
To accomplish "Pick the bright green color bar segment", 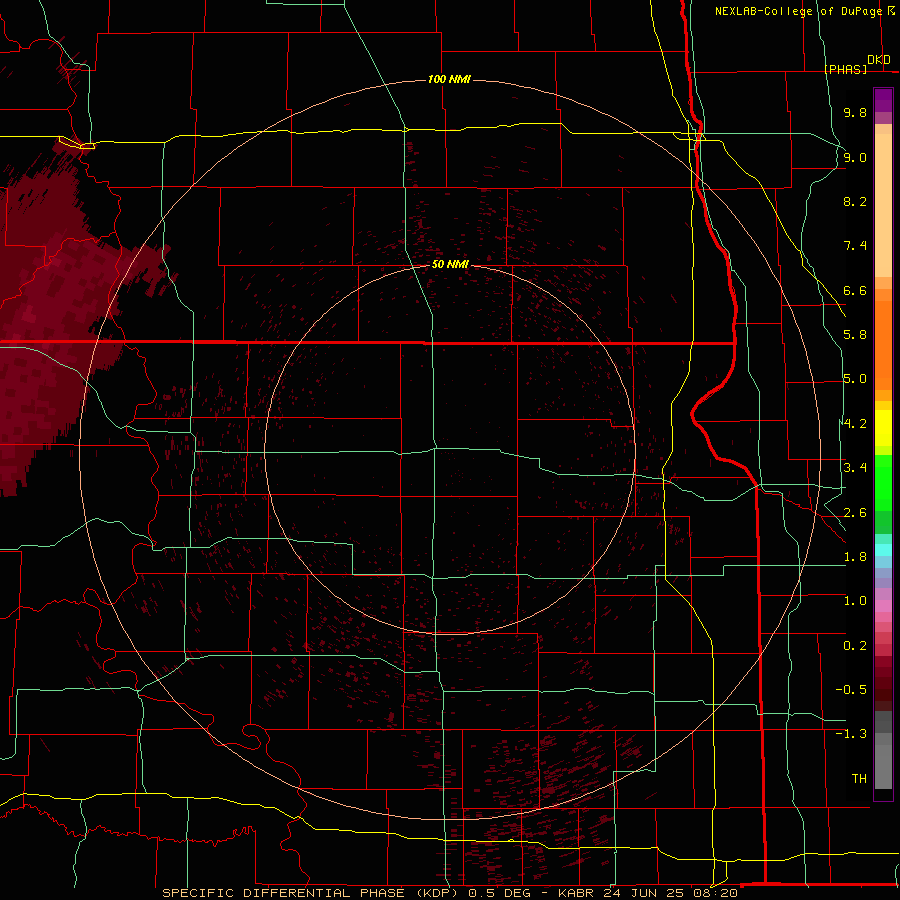I will pyautogui.click(x=883, y=484).
